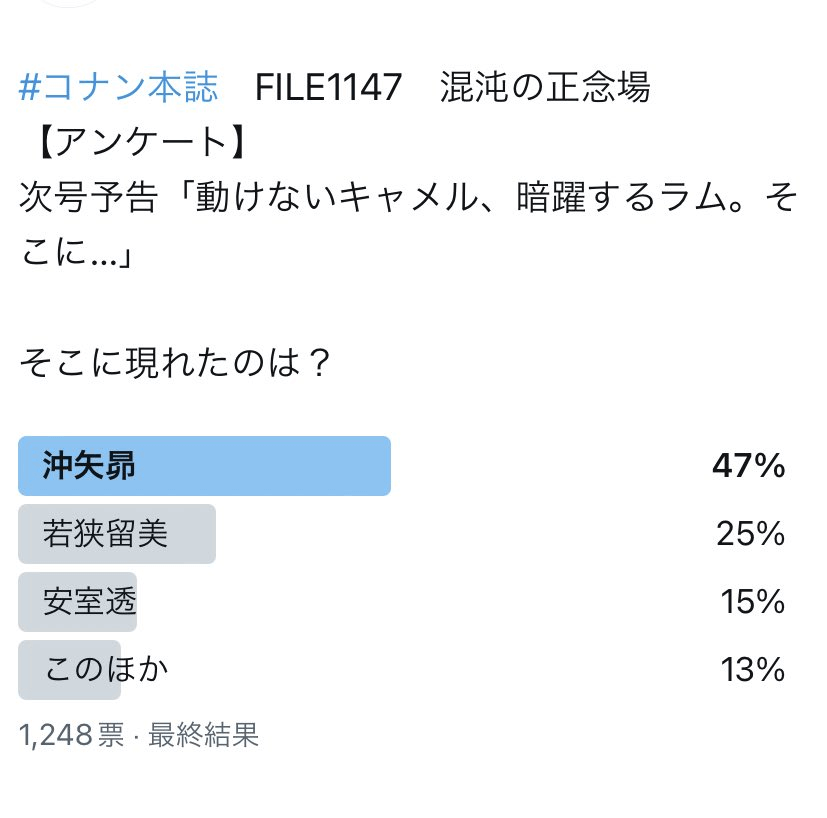Screen dimensions: 827x818
Task: Open the #コナン本誌 hashtag link
Action: (118, 86)
